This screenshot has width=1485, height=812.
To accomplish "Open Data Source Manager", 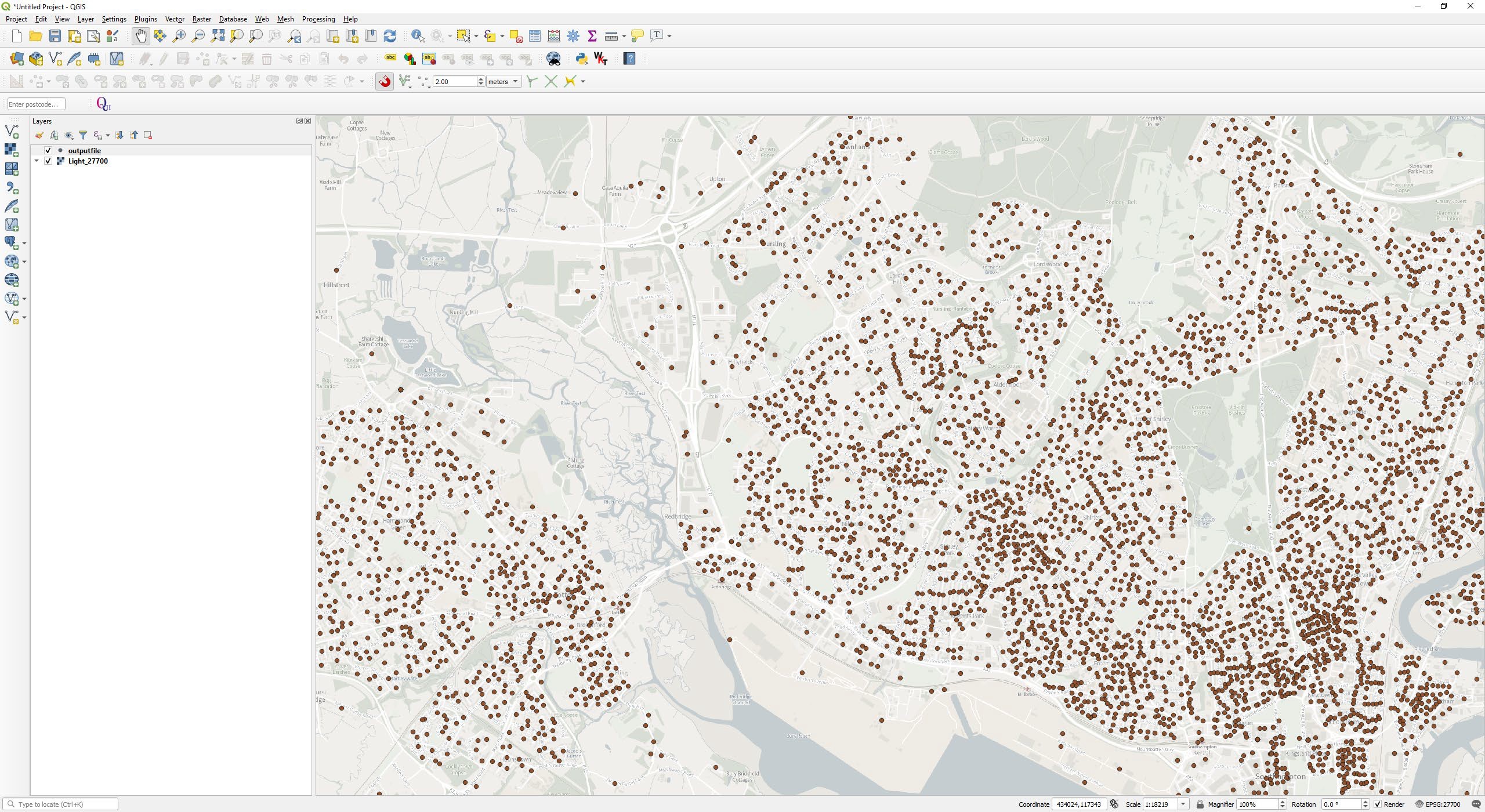I will click(17, 59).
